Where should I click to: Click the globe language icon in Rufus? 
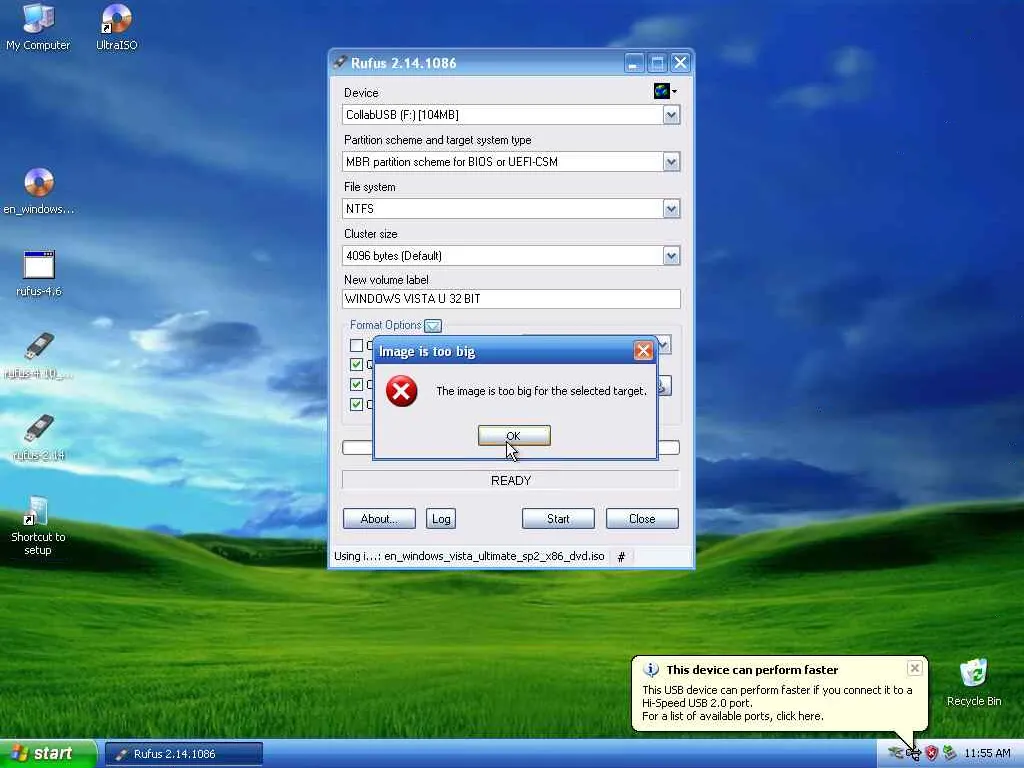coord(662,91)
